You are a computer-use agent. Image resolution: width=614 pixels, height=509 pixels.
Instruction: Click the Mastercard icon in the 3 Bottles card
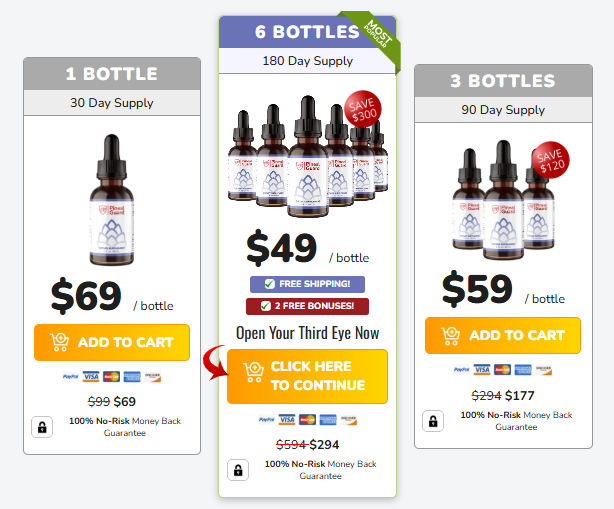tap(502, 370)
